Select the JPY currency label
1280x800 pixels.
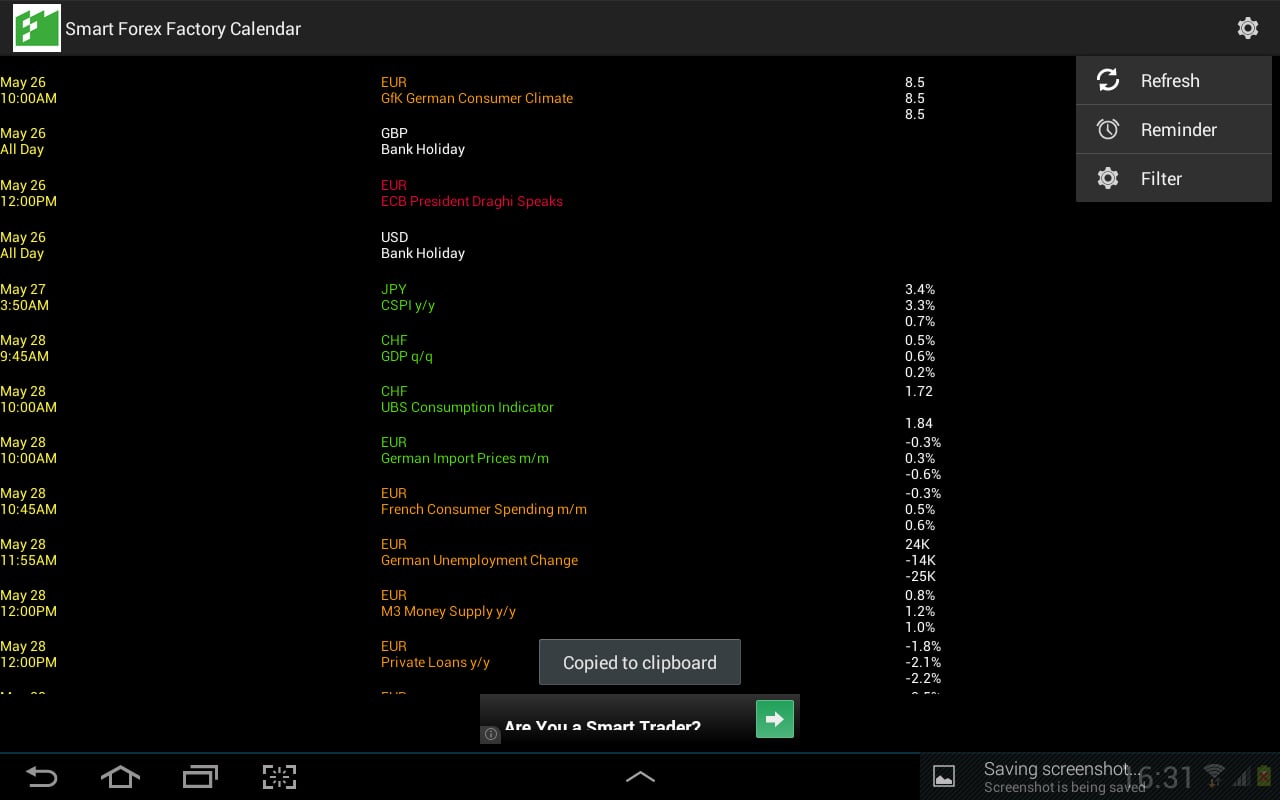click(394, 289)
